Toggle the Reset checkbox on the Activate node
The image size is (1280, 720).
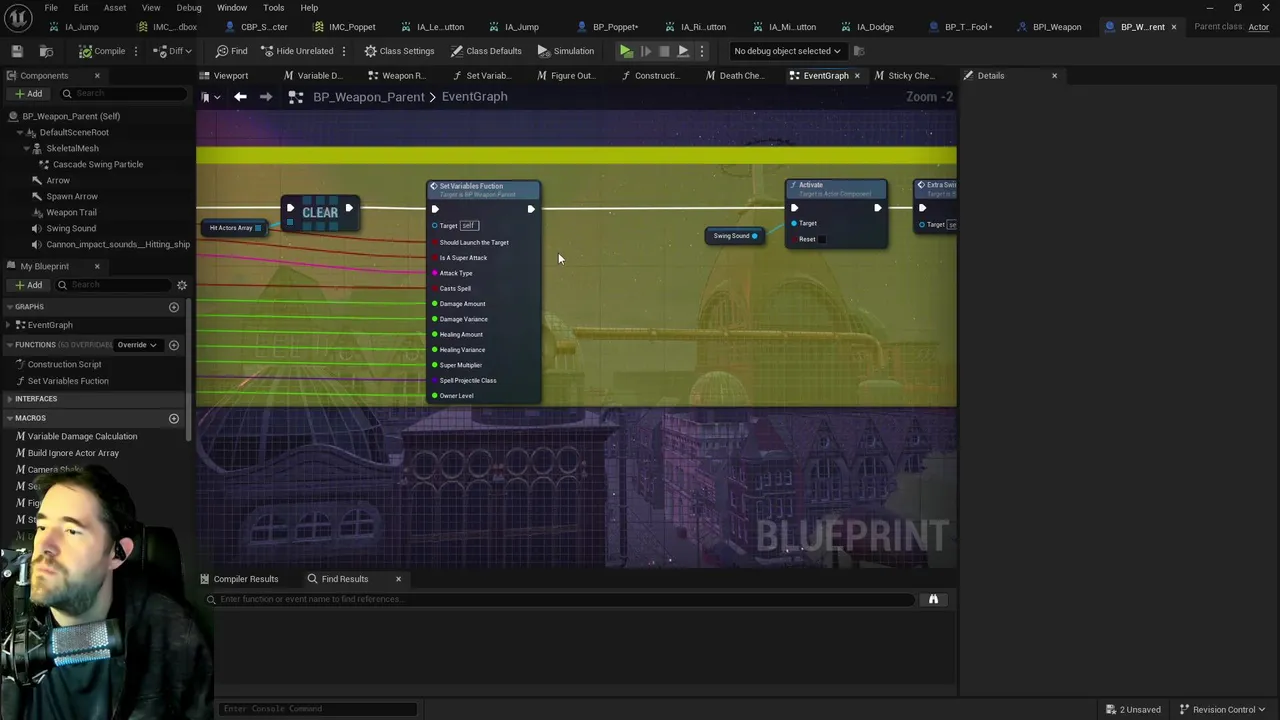[x=823, y=239]
